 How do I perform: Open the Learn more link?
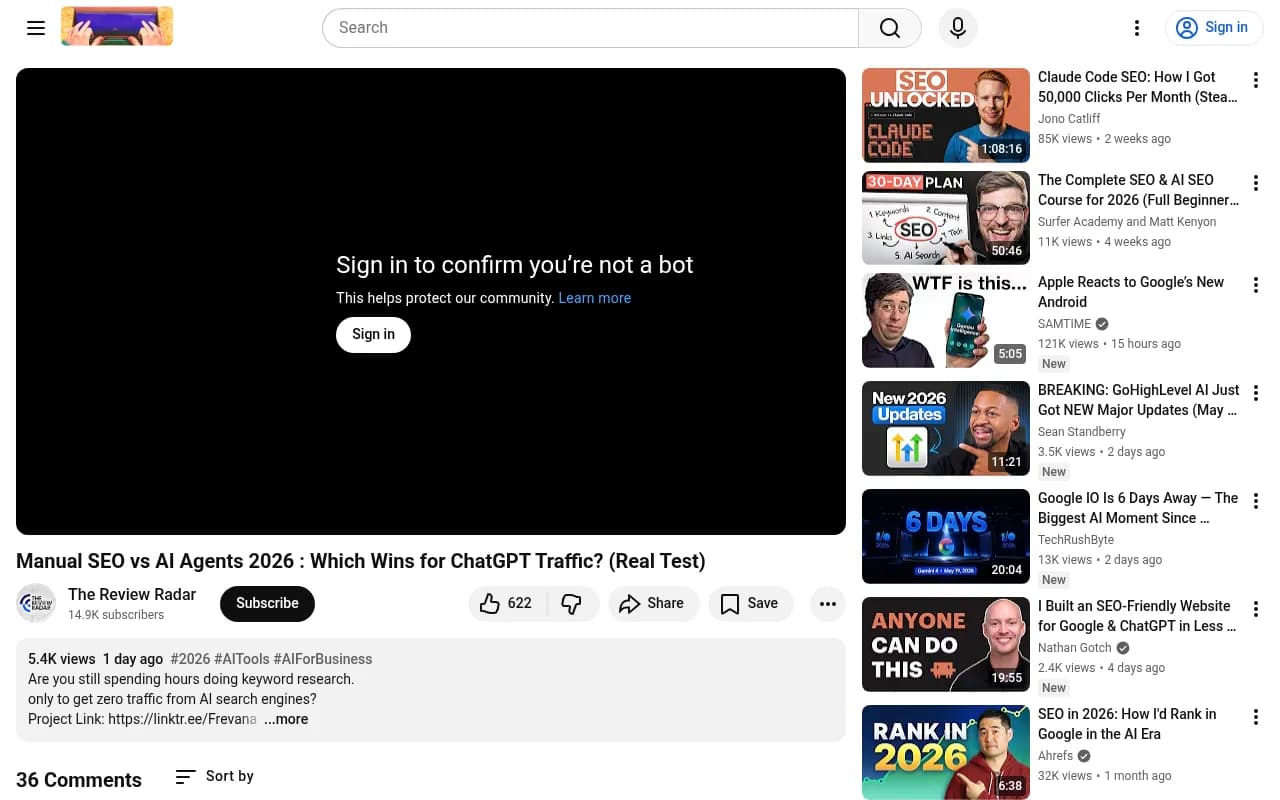(x=595, y=298)
